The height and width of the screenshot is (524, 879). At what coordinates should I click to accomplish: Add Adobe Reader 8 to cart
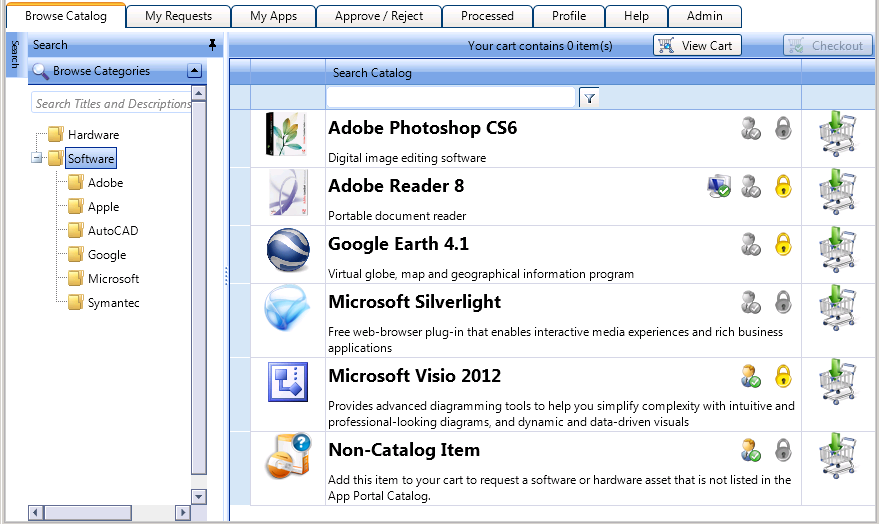coord(838,192)
